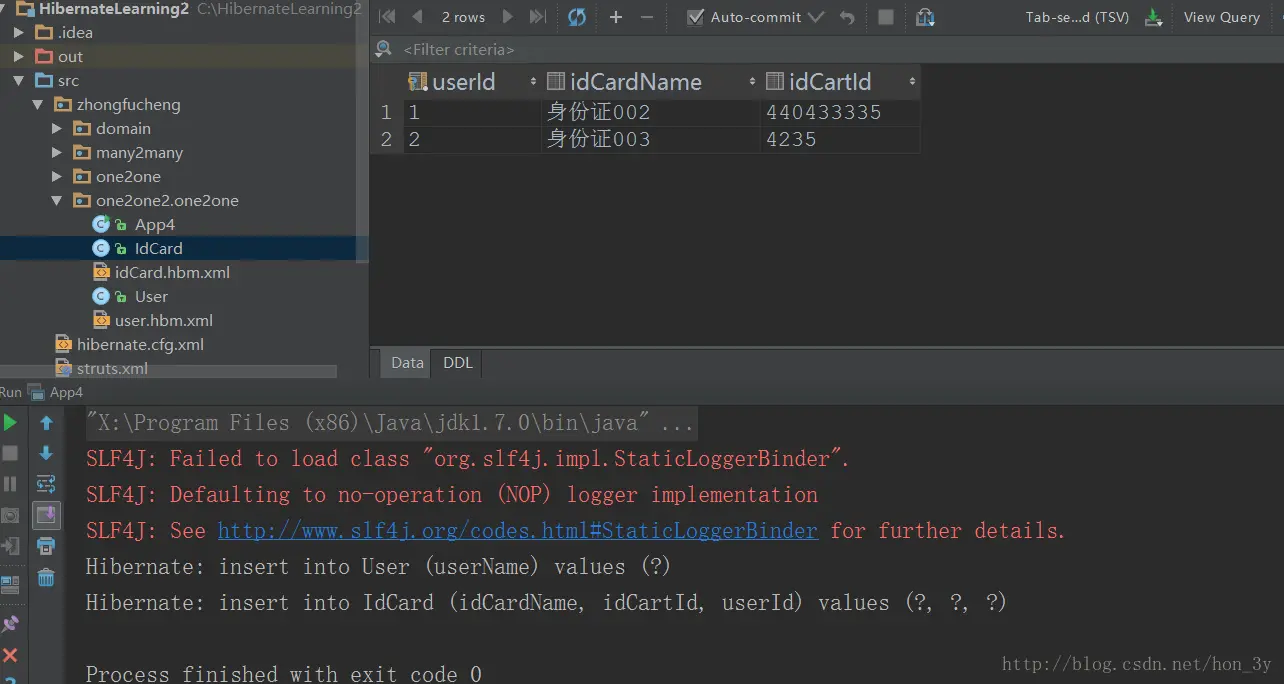Toggle soft wraps in console

pyautogui.click(x=46, y=484)
